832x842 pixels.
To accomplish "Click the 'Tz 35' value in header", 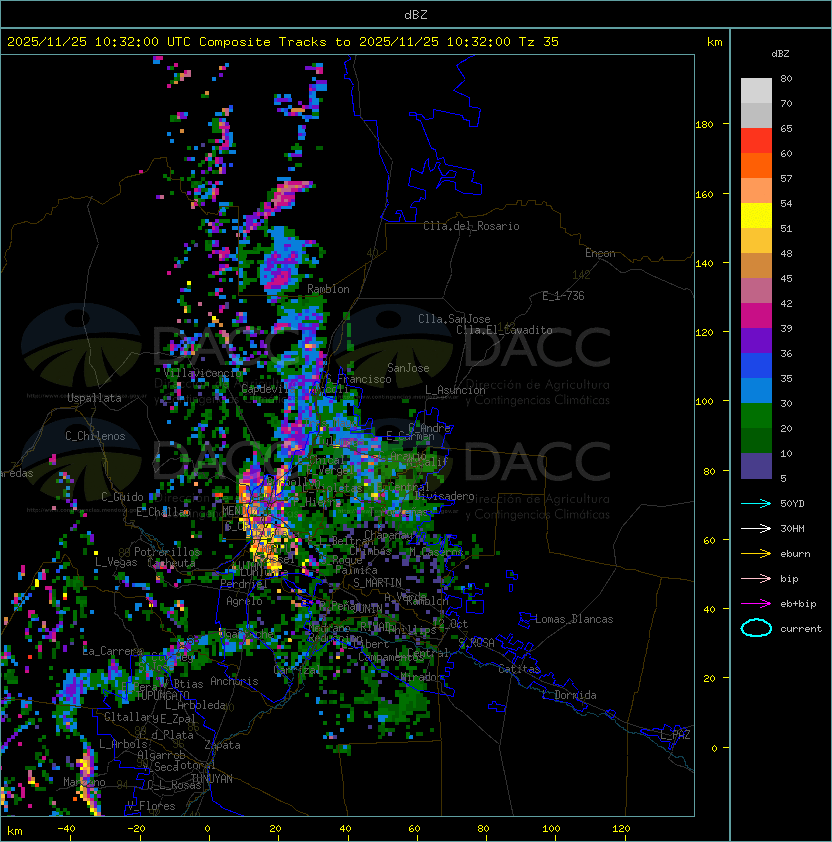I will coord(539,42).
